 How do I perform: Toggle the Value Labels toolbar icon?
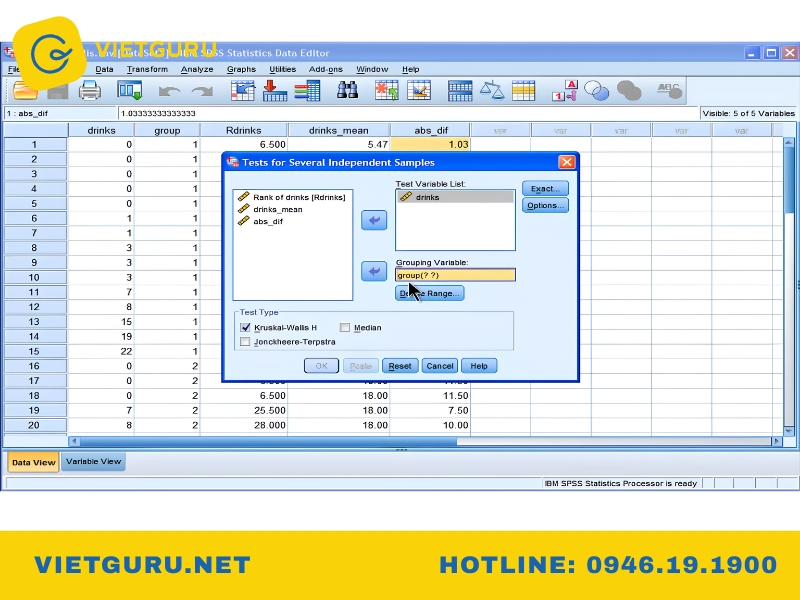click(564, 91)
